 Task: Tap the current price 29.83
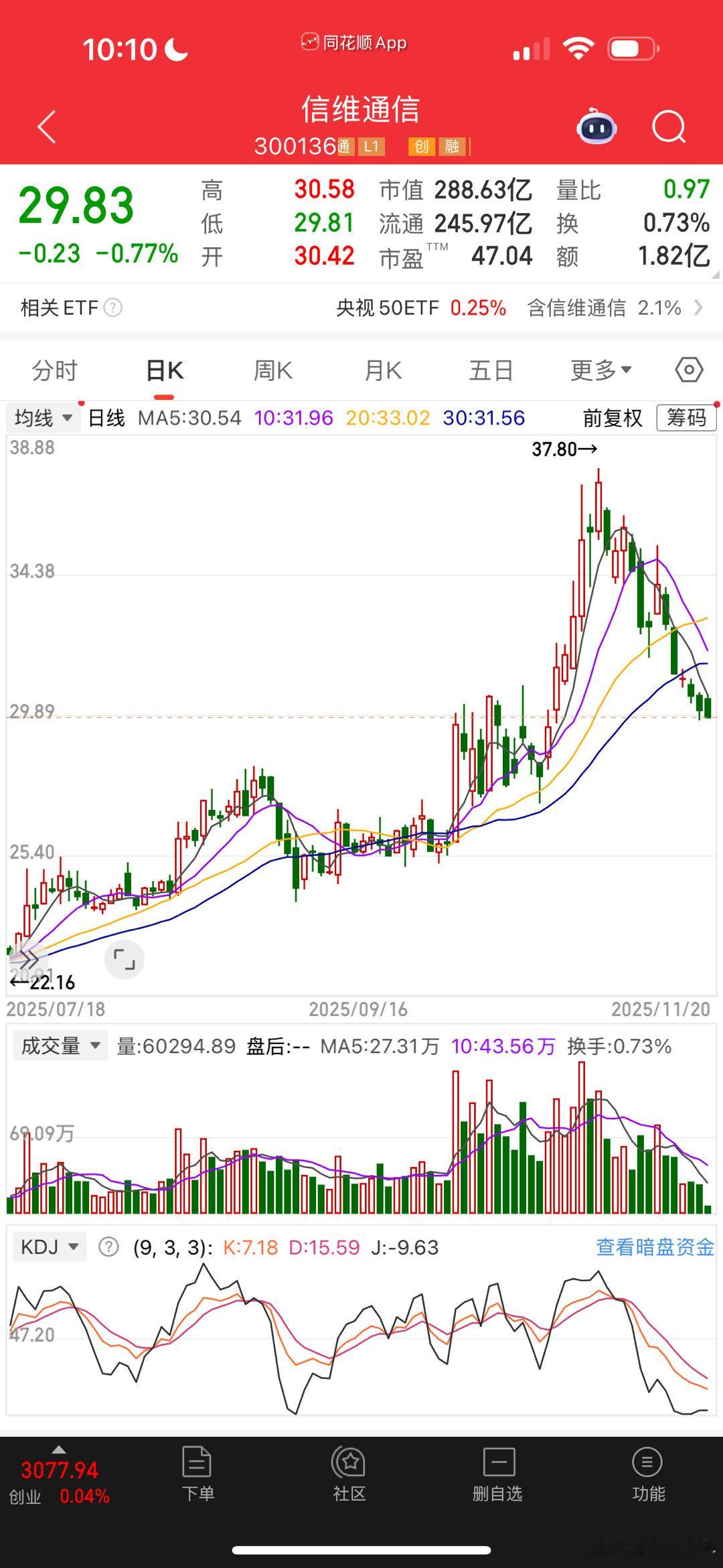coord(76,205)
